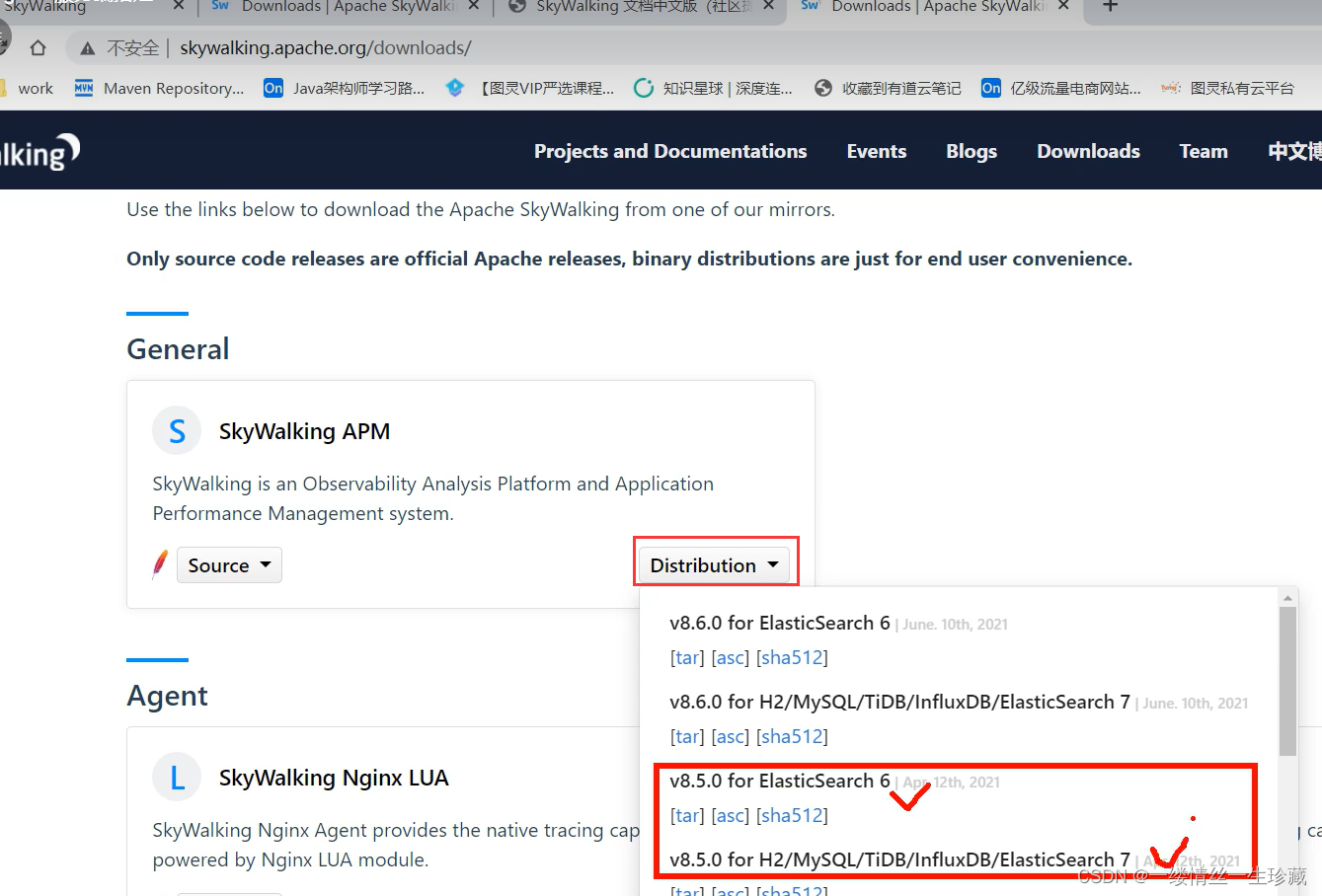Click the not-secure warning icon in address bar
This screenshot has height=896, width=1322.
tap(88, 48)
